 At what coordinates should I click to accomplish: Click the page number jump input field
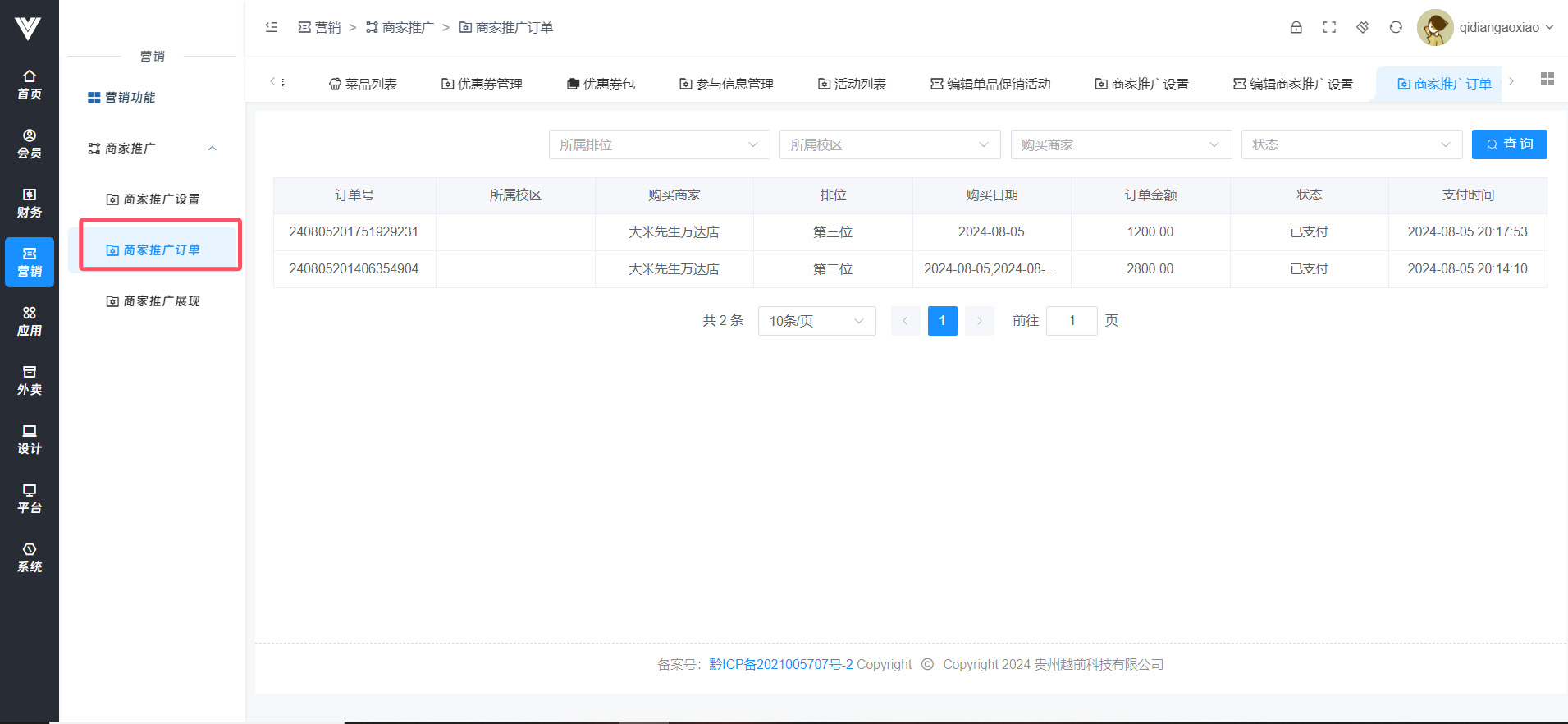click(x=1071, y=321)
